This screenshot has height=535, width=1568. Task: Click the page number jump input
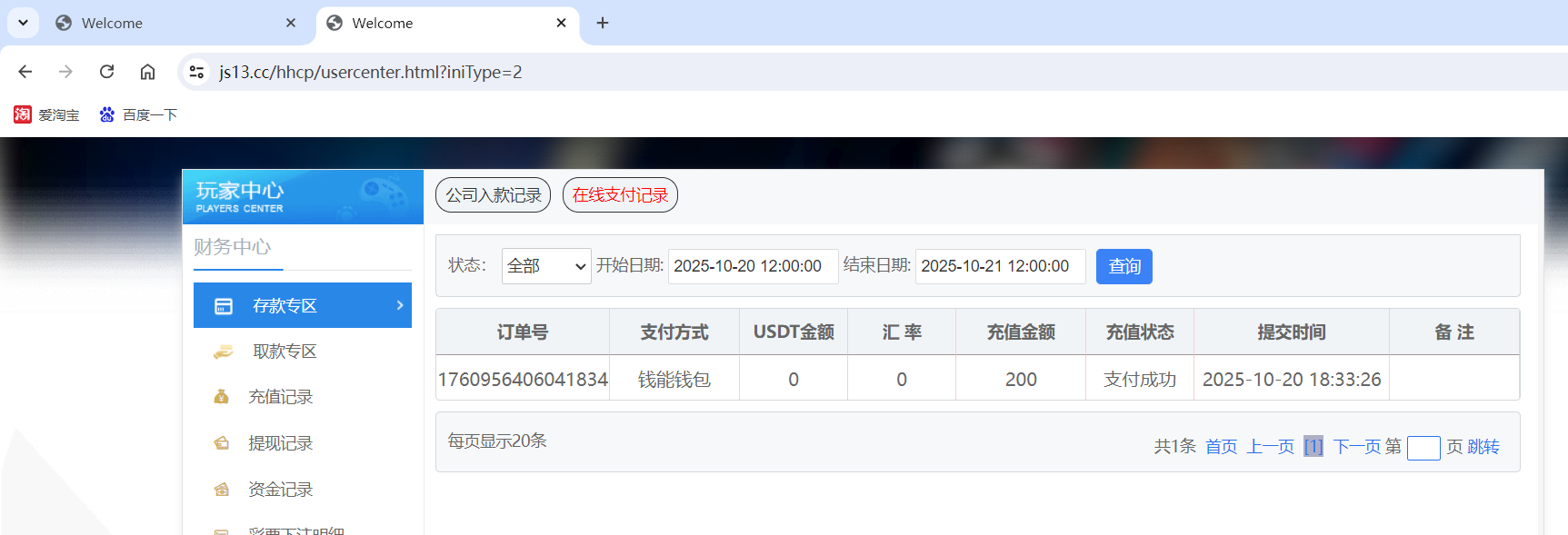(1423, 448)
